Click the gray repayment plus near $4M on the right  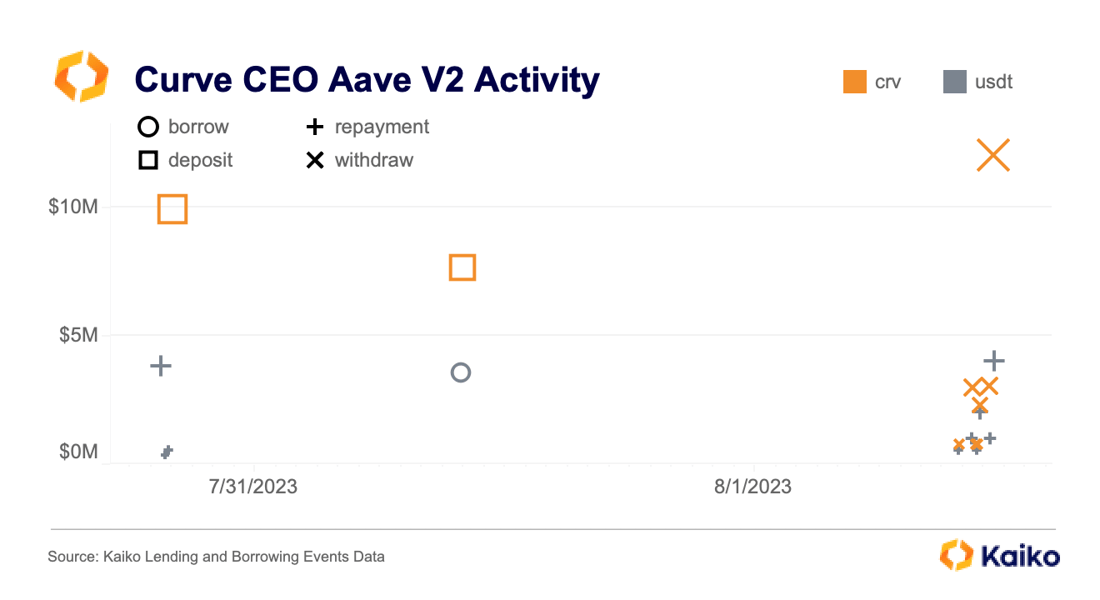[x=994, y=361]
